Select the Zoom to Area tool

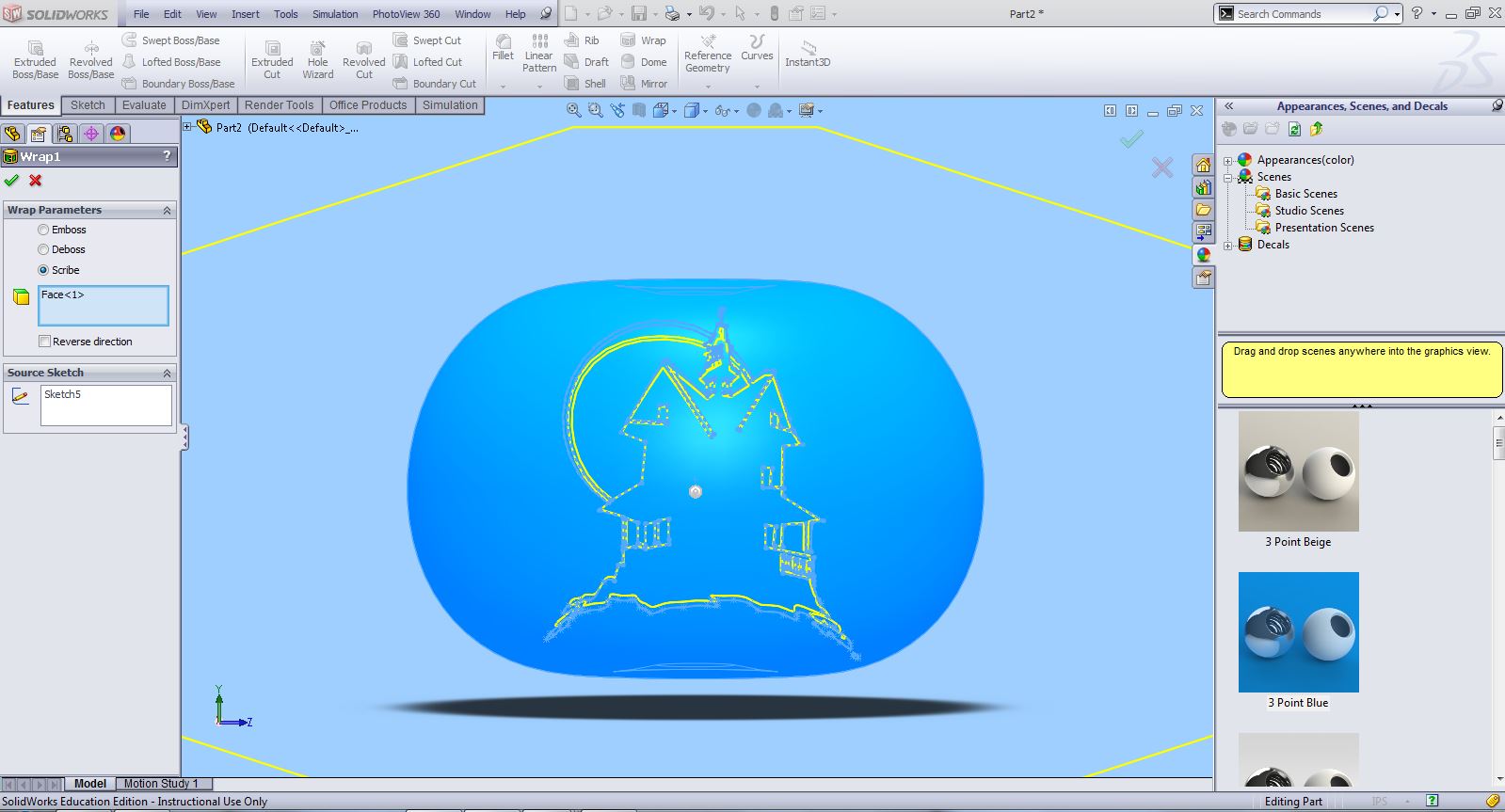(595, 110)
